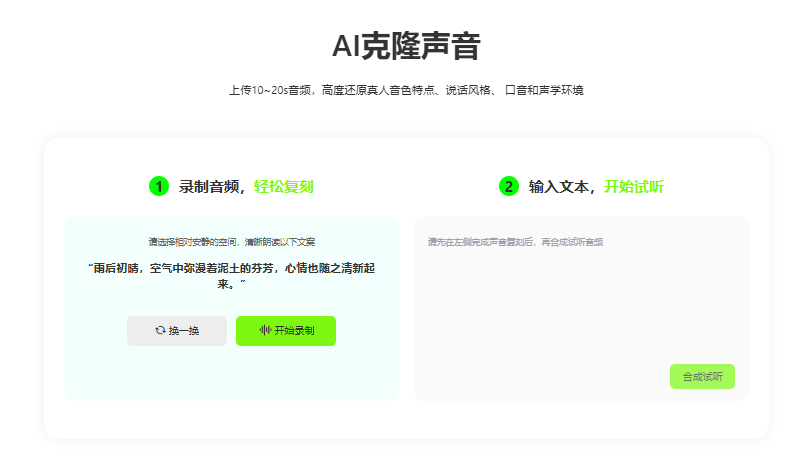Click the 请选择相对安静的空间 instruction text
The height and width of the screenshot is (462, 809).
[232, 242]
